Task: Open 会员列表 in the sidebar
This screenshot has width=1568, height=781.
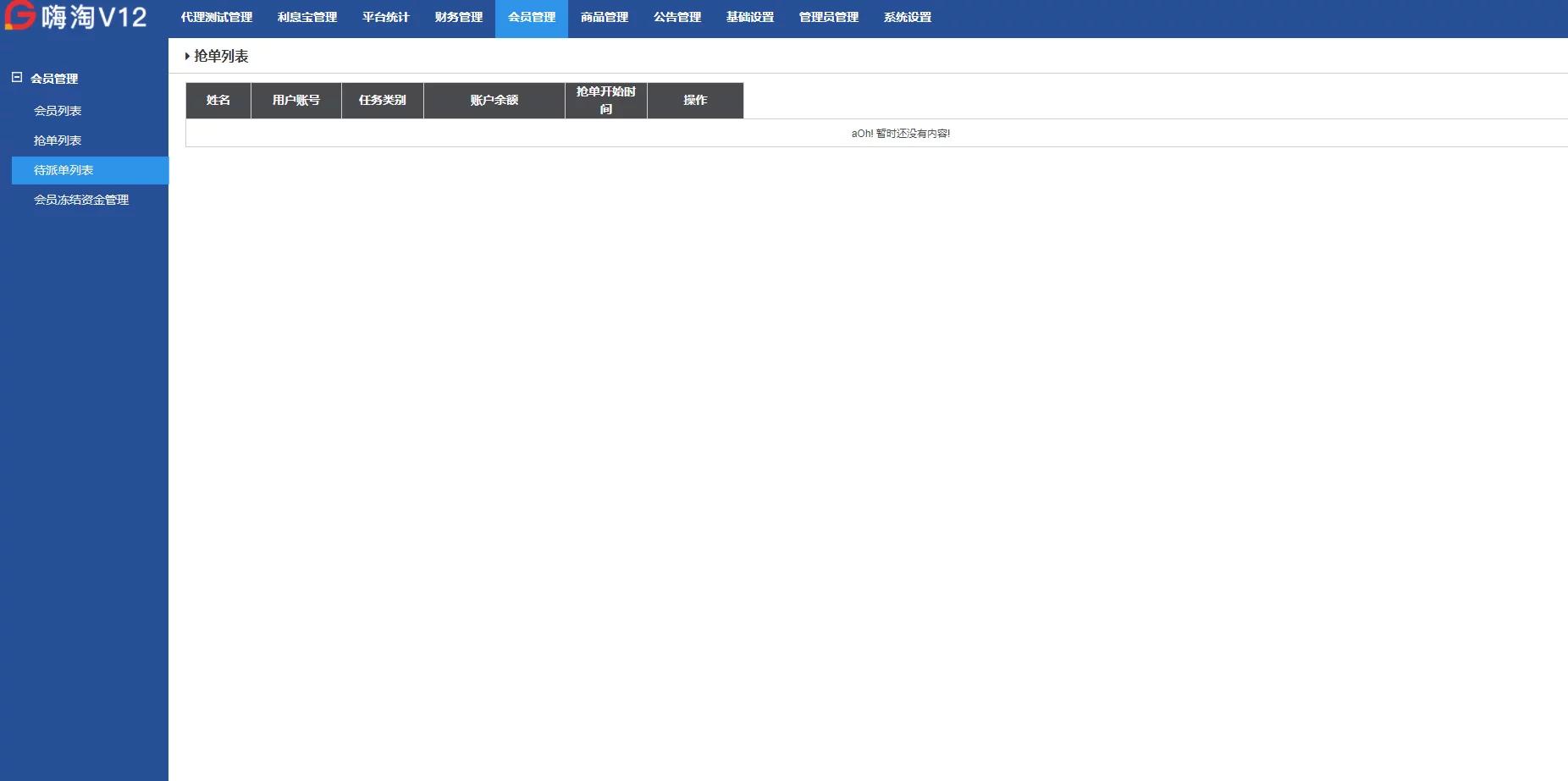Action: 58,111
